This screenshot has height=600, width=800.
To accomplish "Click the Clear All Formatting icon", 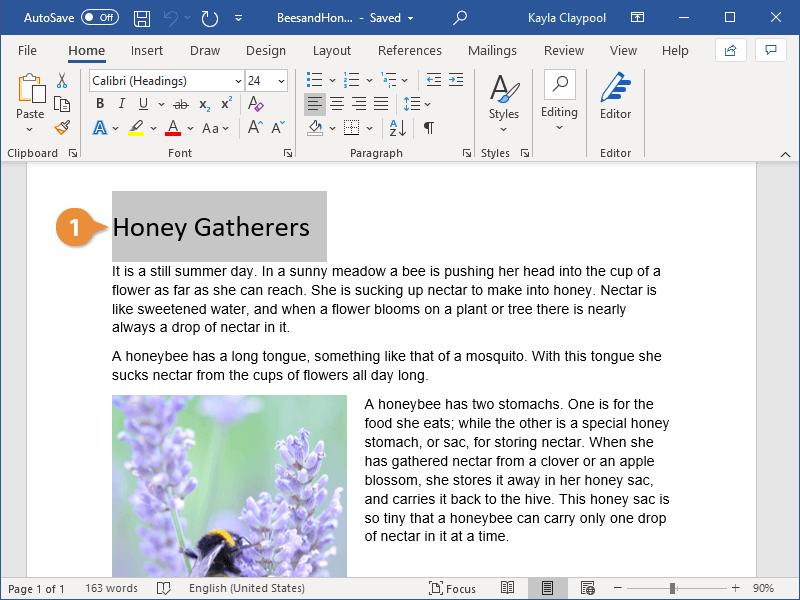I will [255, 104].
